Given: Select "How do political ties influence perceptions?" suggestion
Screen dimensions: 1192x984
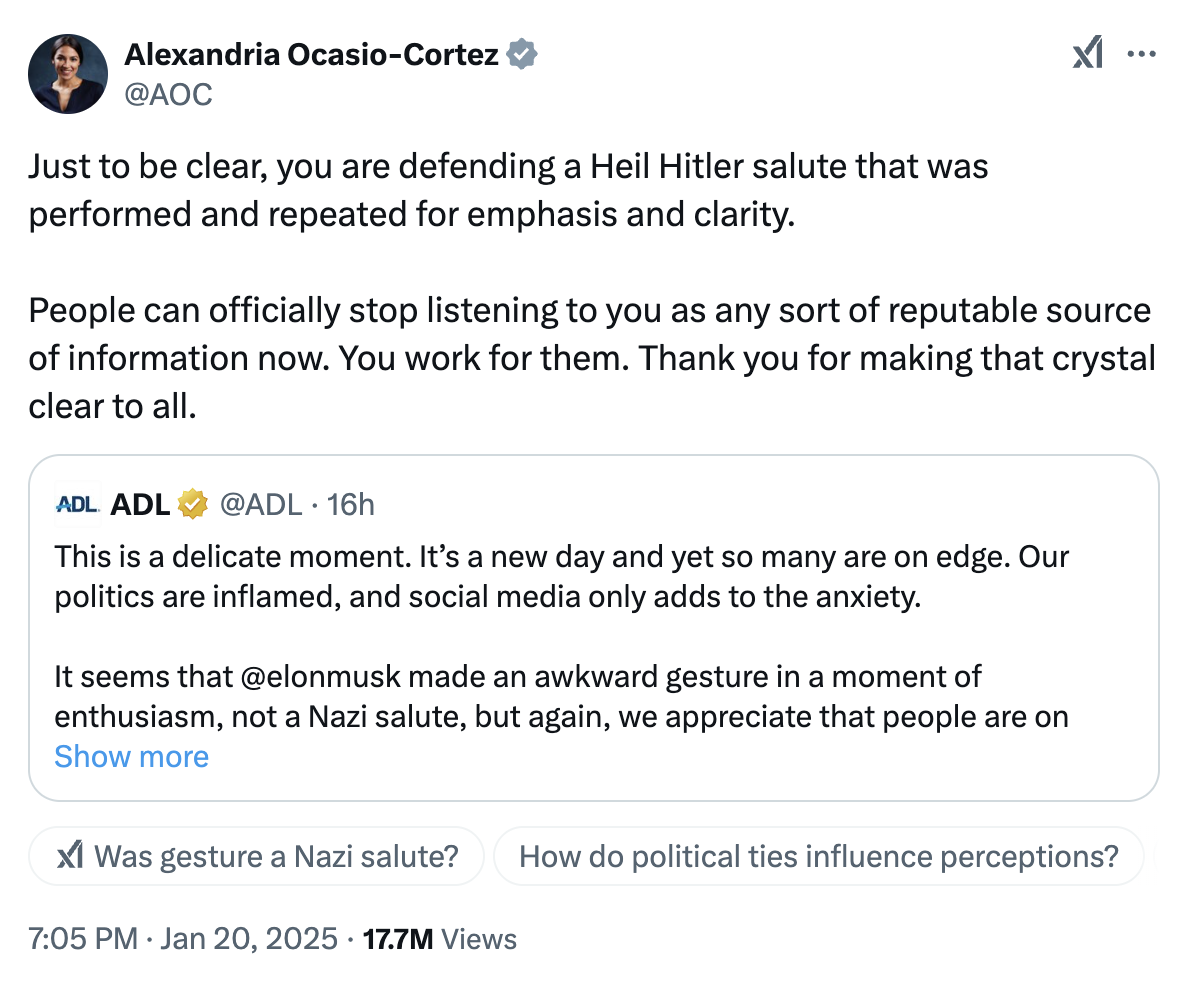Looking at the screenshot, I should [818, 856].
